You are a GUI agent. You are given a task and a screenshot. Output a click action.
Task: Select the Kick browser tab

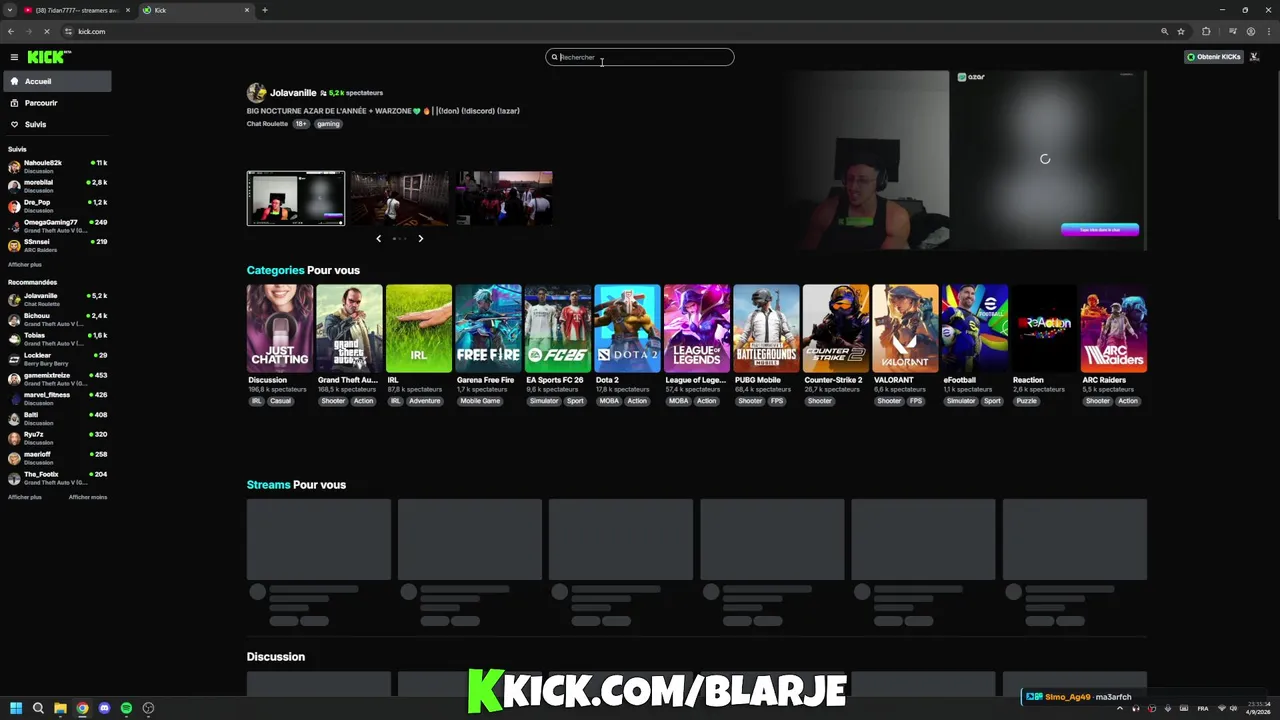coord(195,10)
